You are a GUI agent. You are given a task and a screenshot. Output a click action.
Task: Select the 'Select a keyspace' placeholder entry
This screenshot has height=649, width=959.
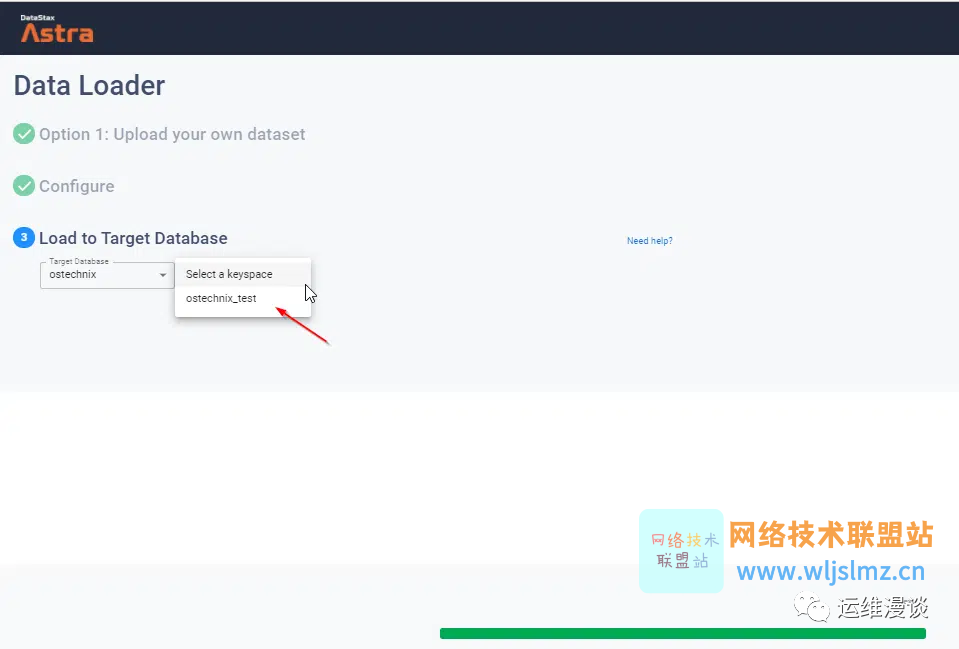[243, 274]
